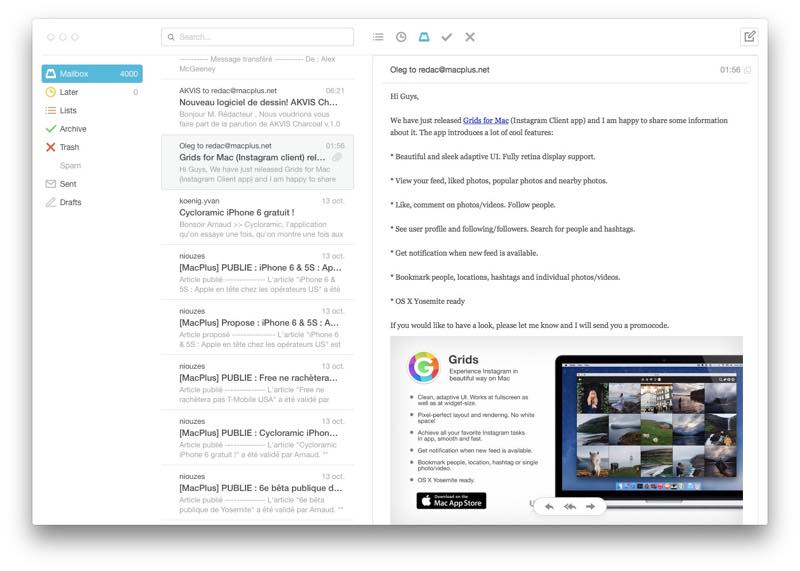This screenshot has height=571, width=800.
Task: Archive message with the checkmark icon
Action: [447, 37]
